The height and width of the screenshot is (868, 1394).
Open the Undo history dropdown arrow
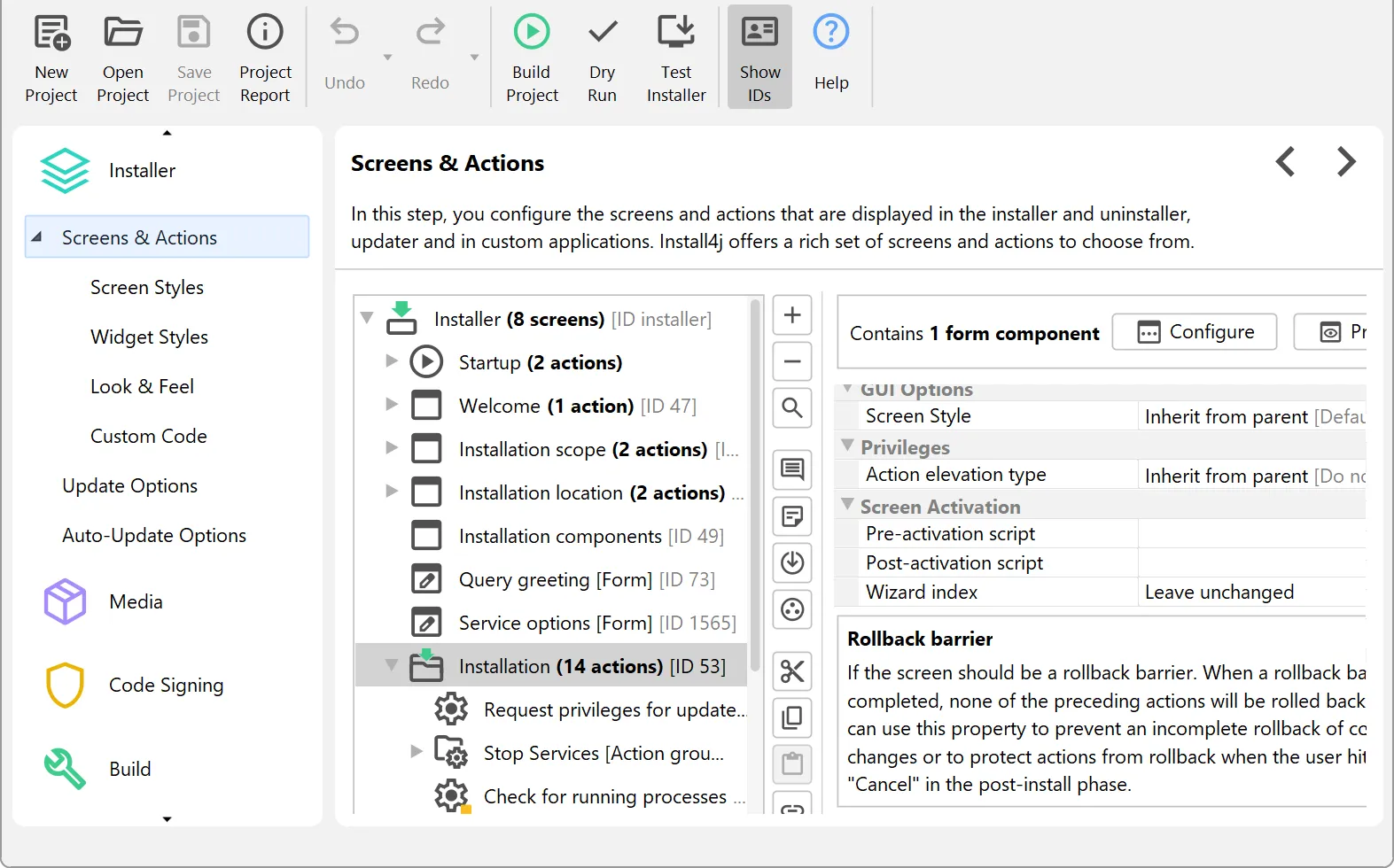(387, 58)
